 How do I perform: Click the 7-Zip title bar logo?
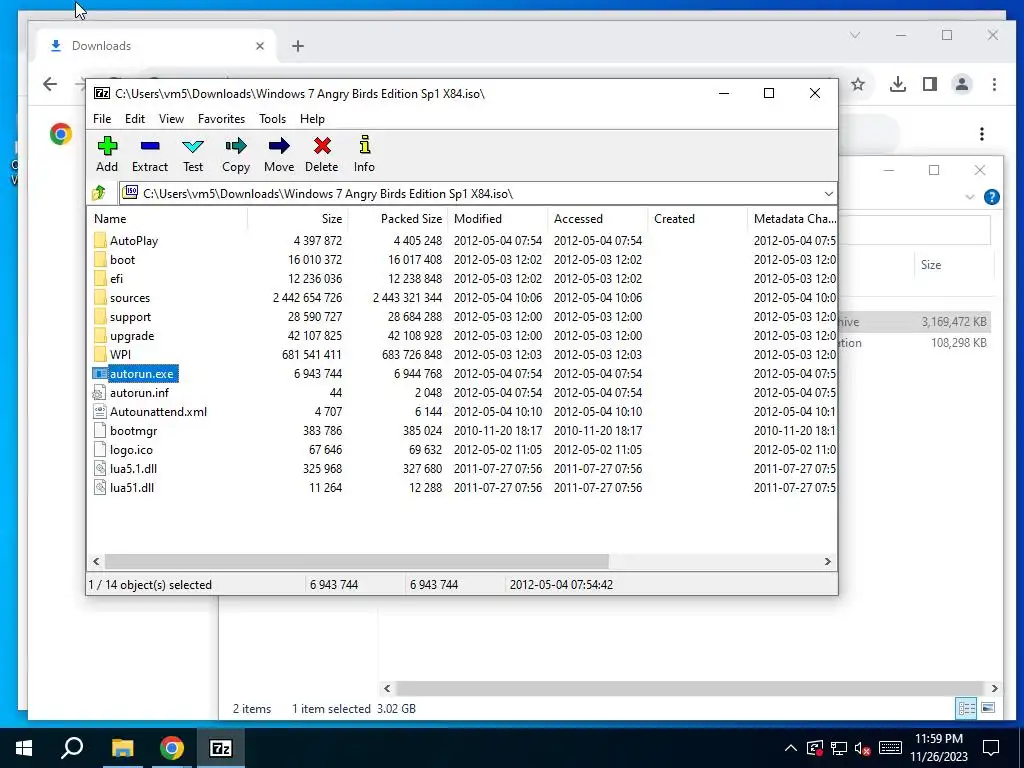[102, 93]
